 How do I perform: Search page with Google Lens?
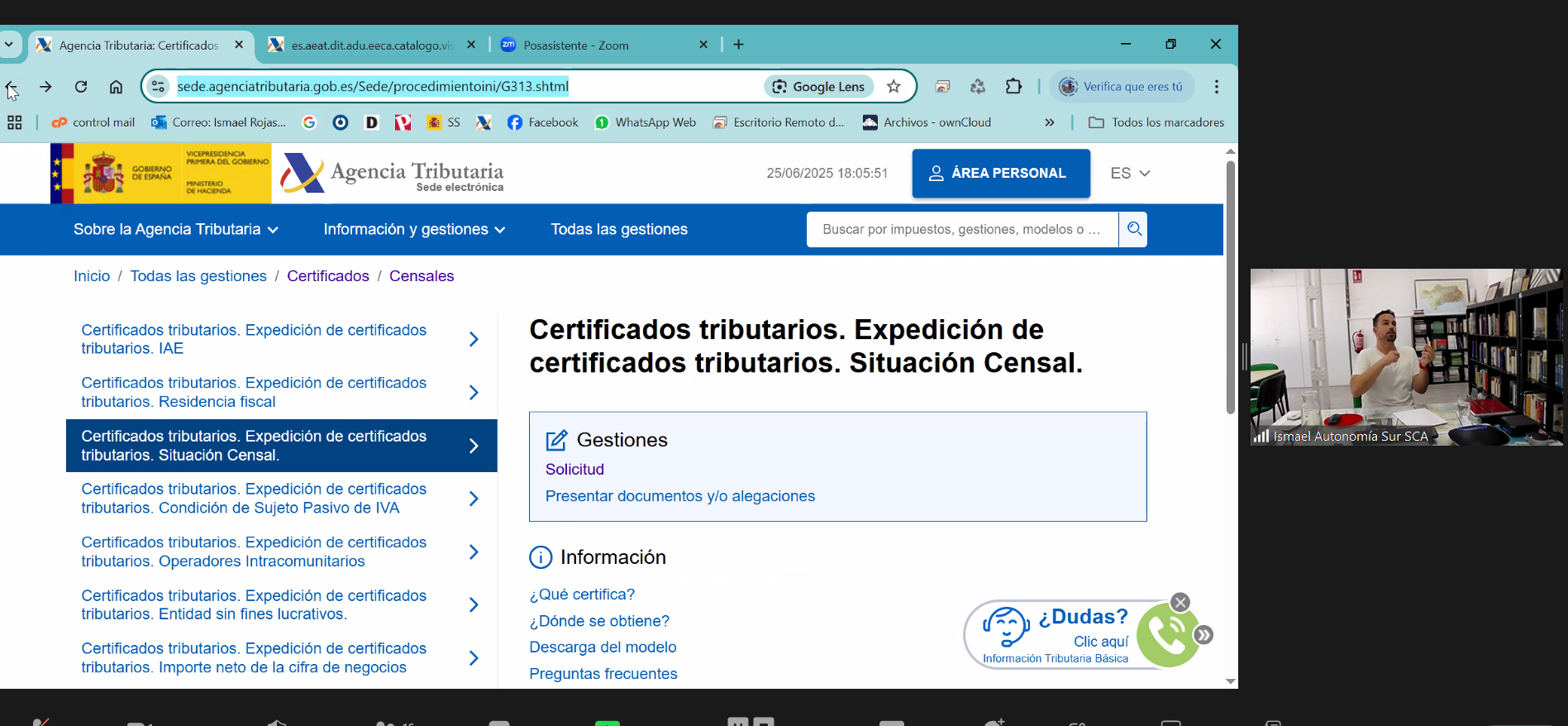(819, 86)
